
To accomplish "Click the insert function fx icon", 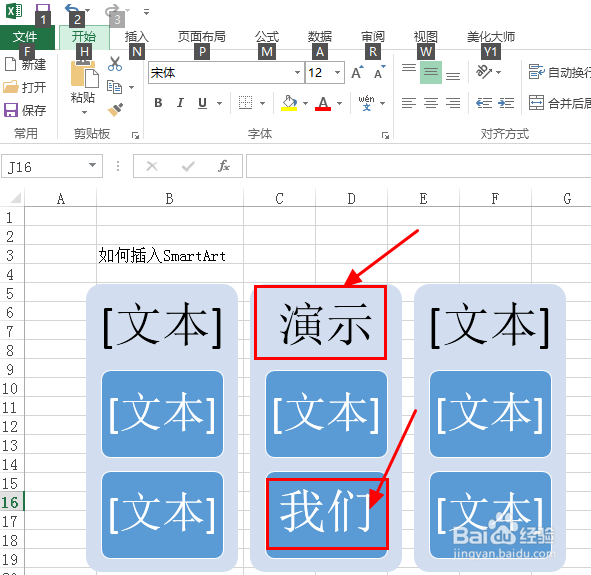I will click(224, 166).
